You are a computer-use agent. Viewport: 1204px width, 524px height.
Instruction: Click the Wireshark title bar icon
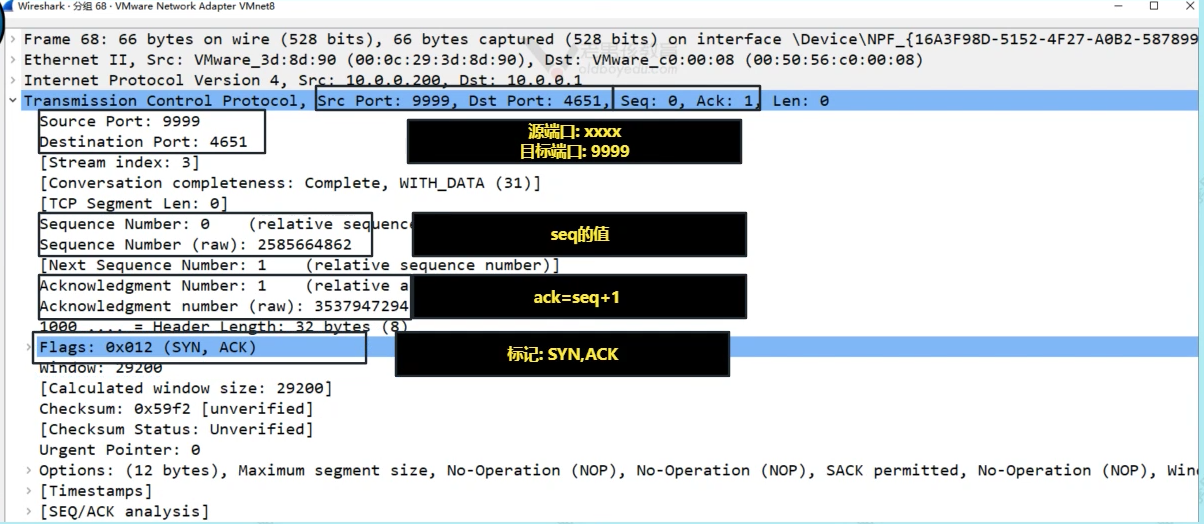click(6, 5)
